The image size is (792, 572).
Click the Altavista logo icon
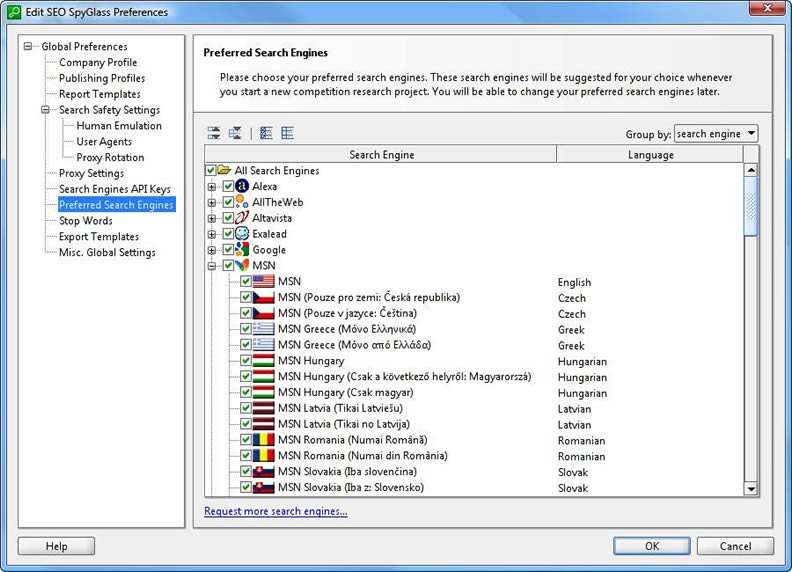click(x=243, y=218)
